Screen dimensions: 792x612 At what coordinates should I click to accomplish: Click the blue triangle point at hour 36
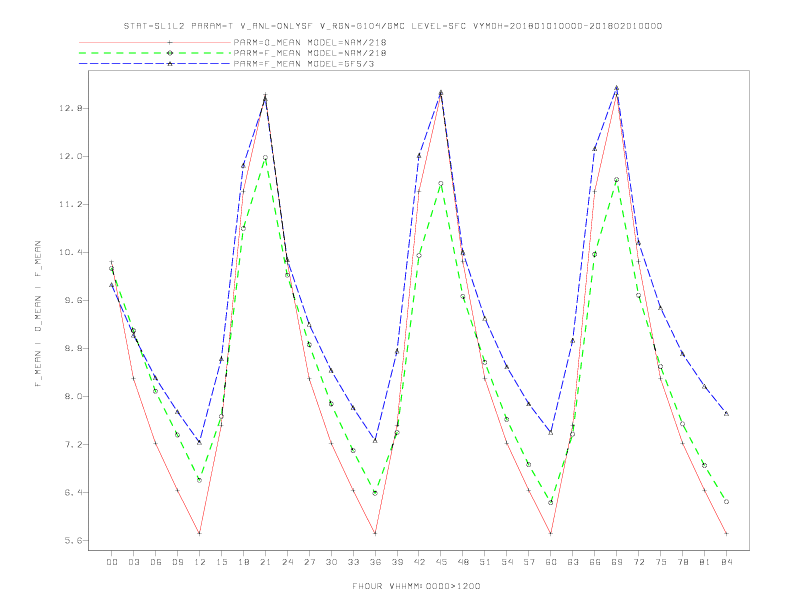tap(375, 441)
